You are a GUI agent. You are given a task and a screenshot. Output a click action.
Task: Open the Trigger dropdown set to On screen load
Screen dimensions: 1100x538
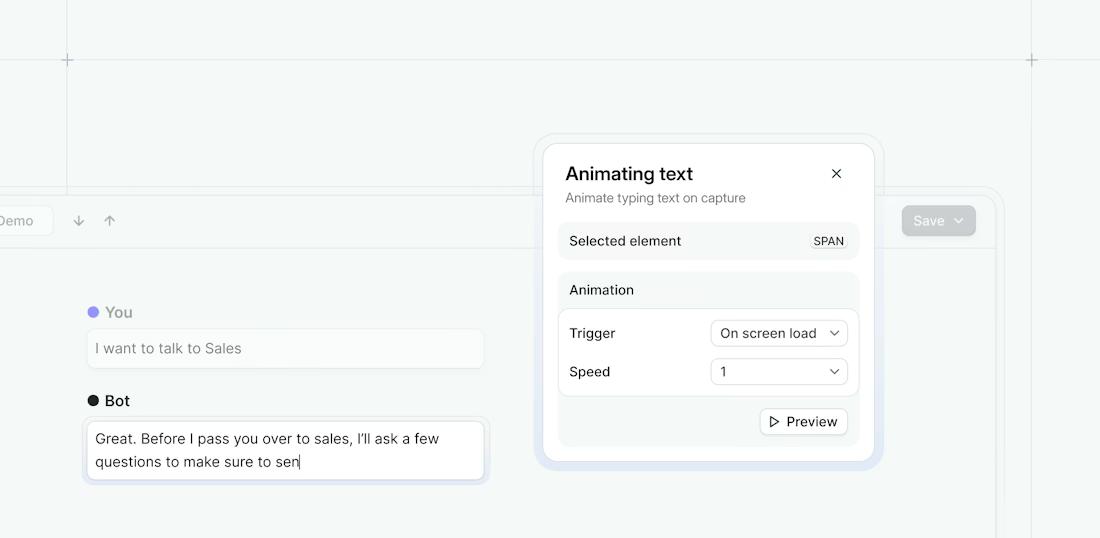(x=779, y=333)
